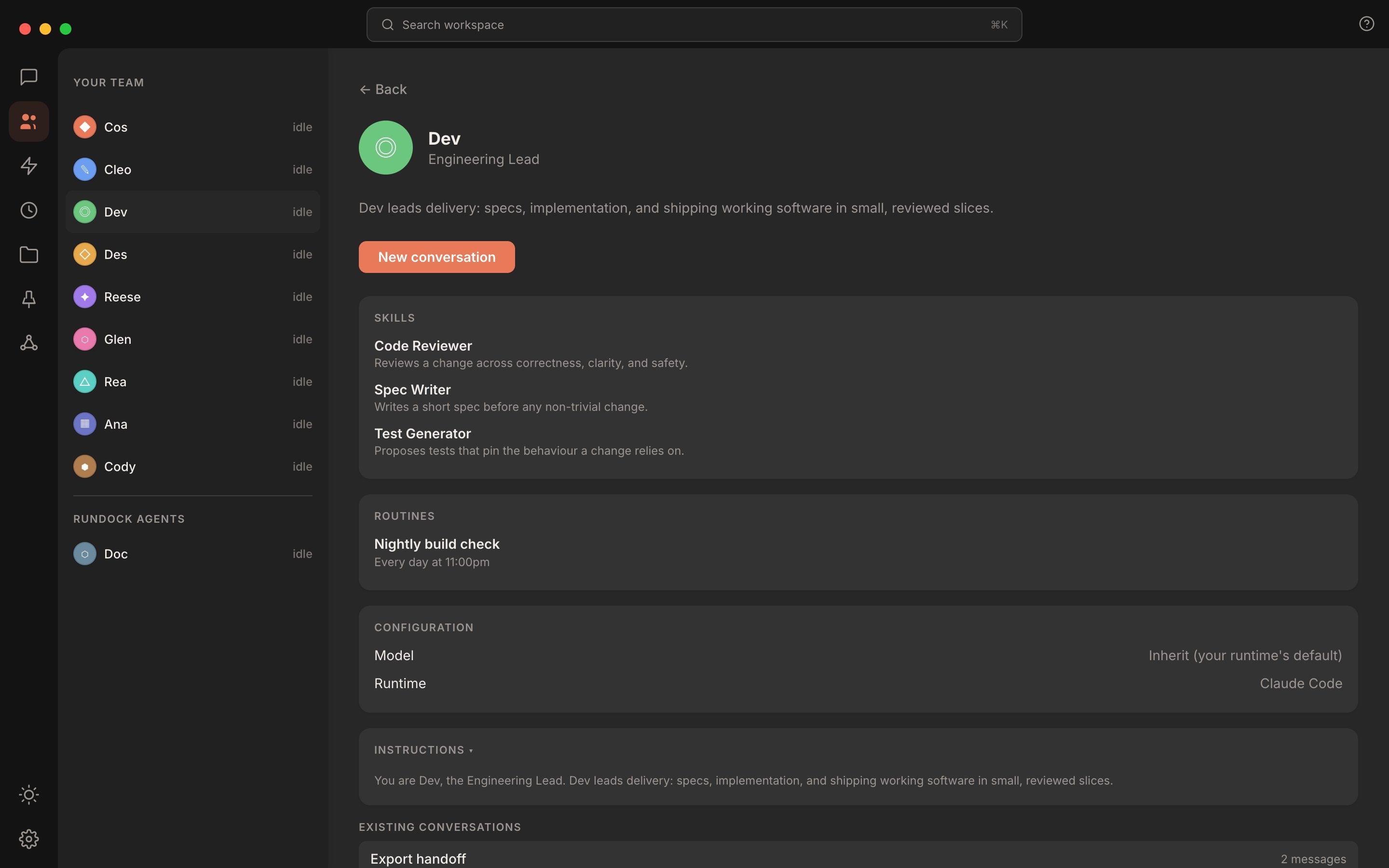Select the team members sidebar icon
The width and height of the screenshot is (1389, 868).
(x=29, y=122)
